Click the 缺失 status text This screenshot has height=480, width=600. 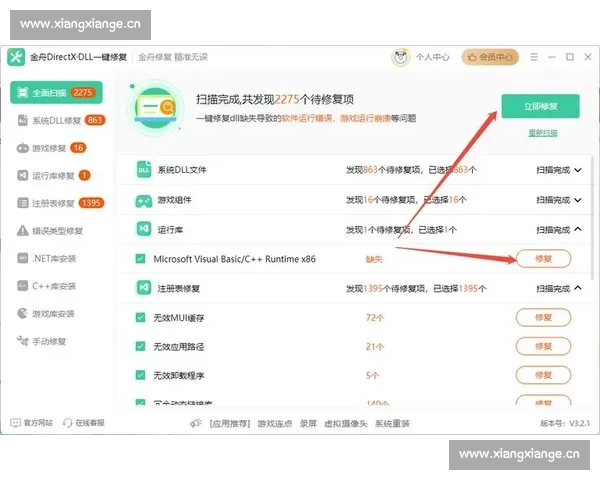tap(374, 259)
